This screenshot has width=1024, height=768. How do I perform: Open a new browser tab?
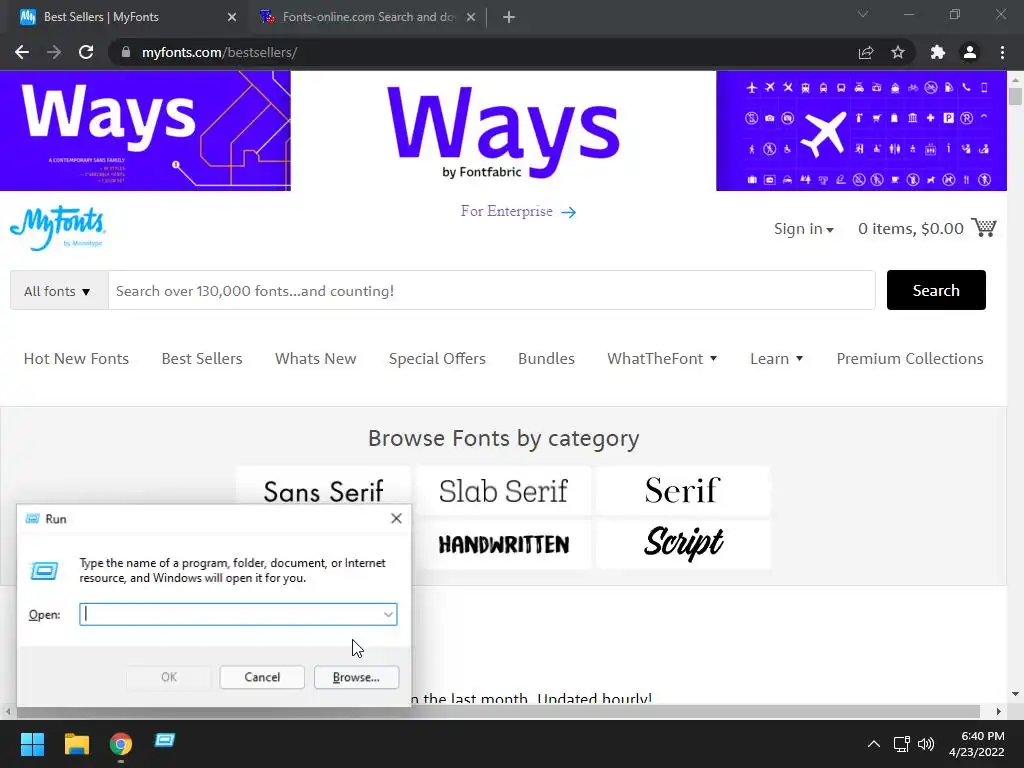(x=509, y=17)
